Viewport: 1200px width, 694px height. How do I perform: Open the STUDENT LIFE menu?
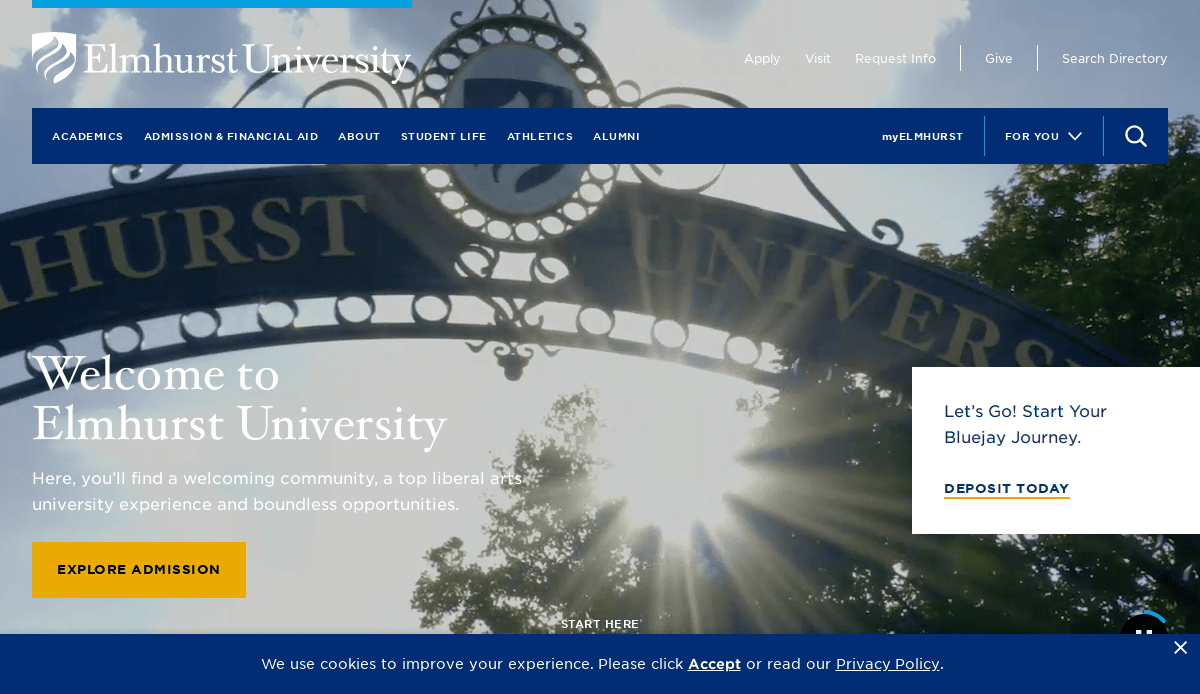point(443,136)
